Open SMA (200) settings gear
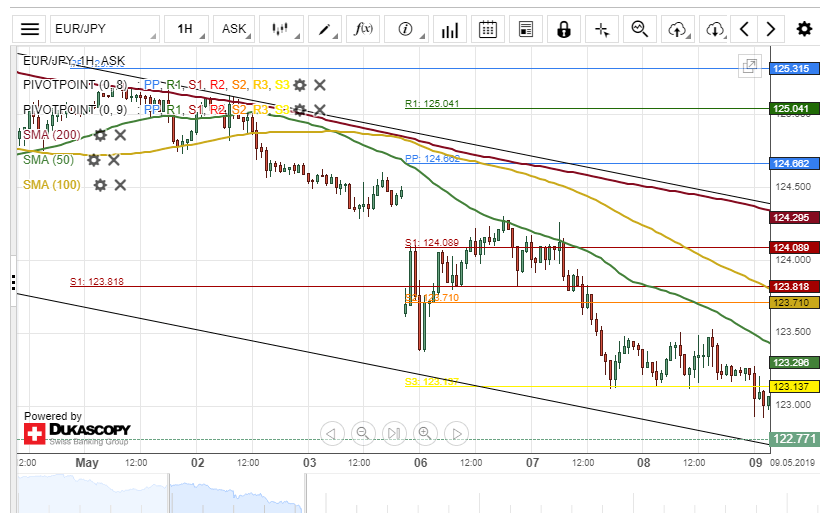 pyautogui.click(x=100, y=135)
